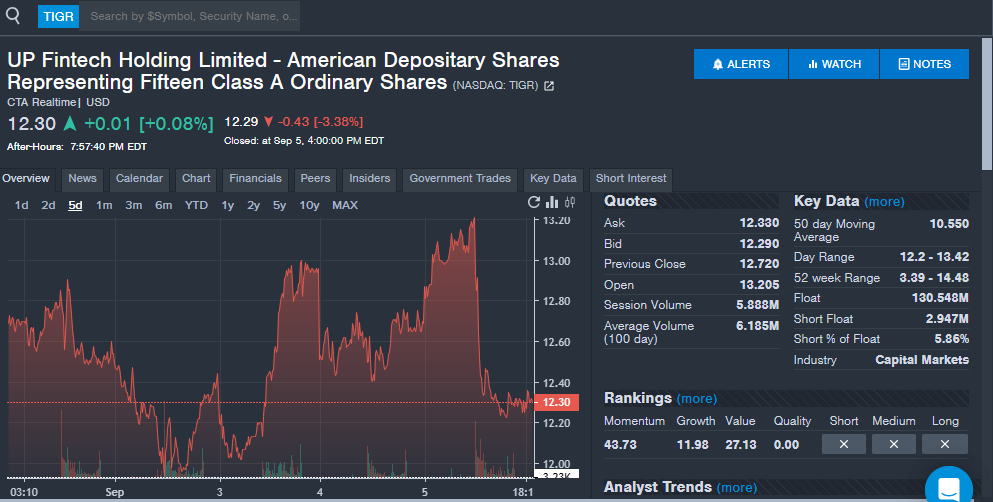This screenshot has width=993, height=502.
Task: Select 6m chart range
Action: click(x=163, y=205)
